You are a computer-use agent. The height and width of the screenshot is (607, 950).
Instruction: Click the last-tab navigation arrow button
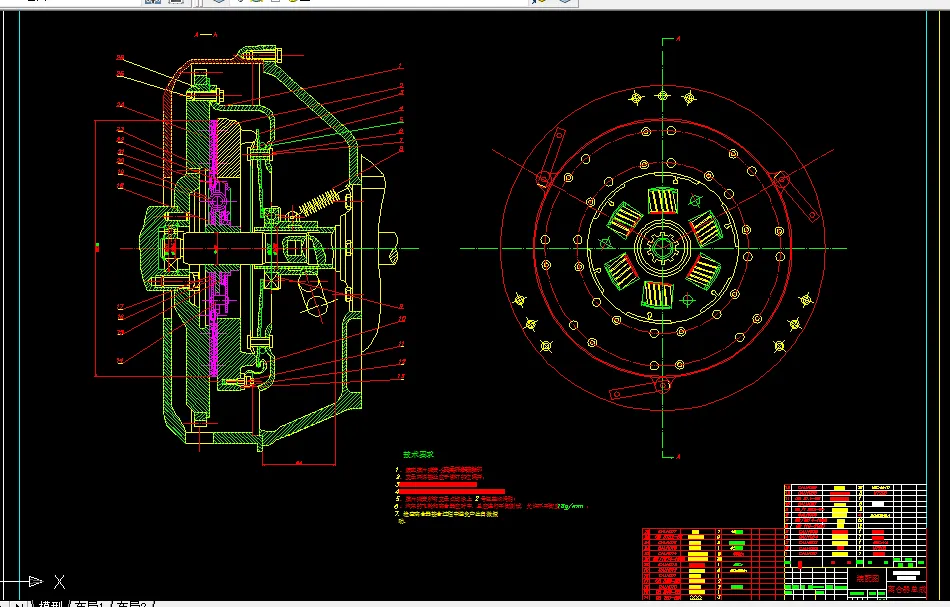pos(22,604)
